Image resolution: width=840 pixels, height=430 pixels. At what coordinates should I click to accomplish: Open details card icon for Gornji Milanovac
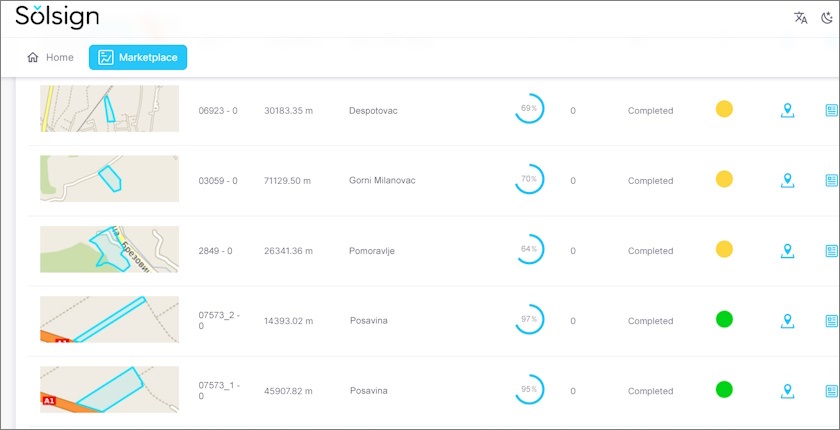point(831,180)
